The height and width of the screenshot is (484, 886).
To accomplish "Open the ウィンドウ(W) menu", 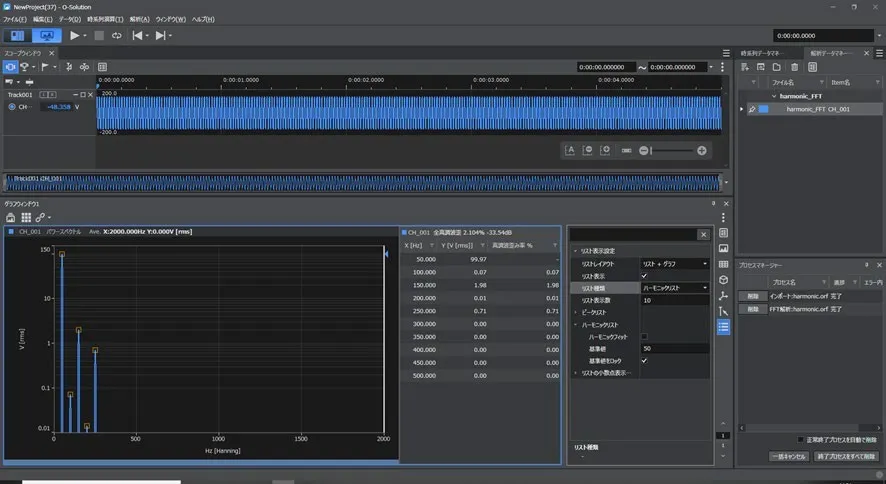I will coord(171,19).
